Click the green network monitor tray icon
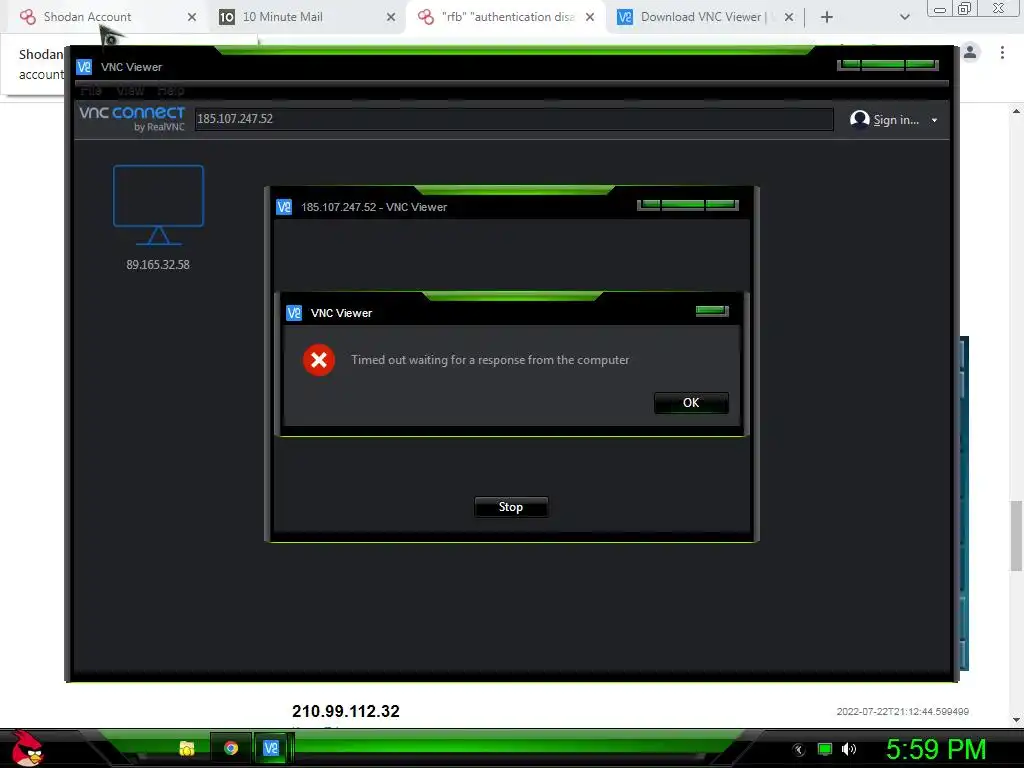The image size is (1024, 768). coord(825,749)
